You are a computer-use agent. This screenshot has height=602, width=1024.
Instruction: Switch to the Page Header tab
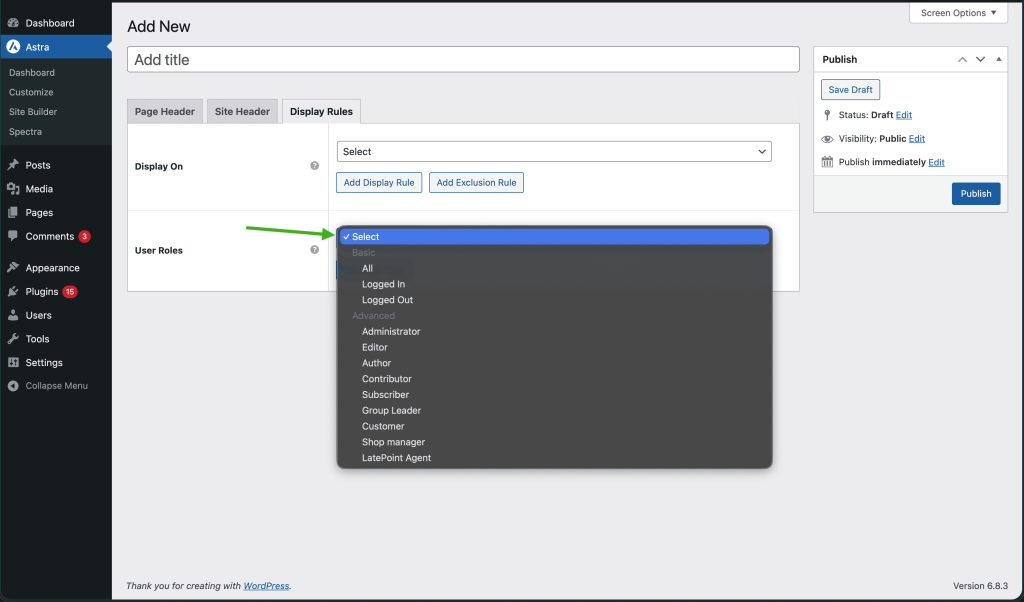(164, 111)
